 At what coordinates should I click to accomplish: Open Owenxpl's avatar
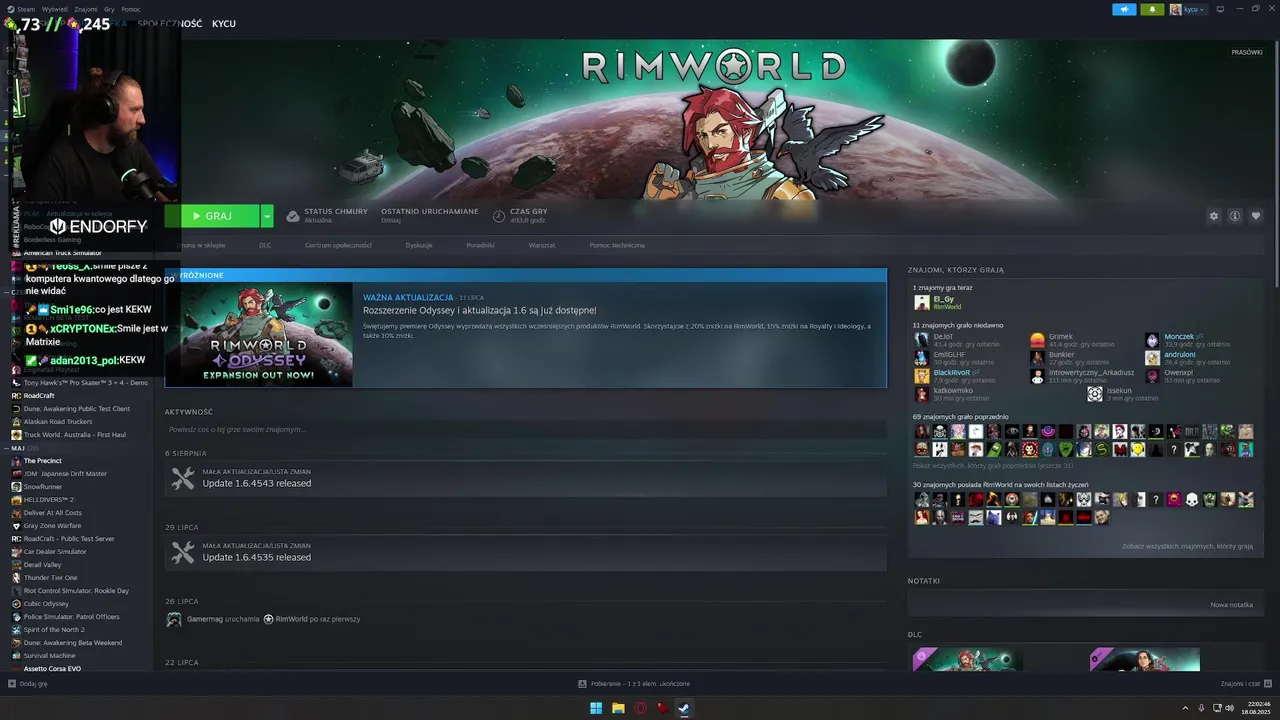pyautogui.click(x=1152, y=376)
